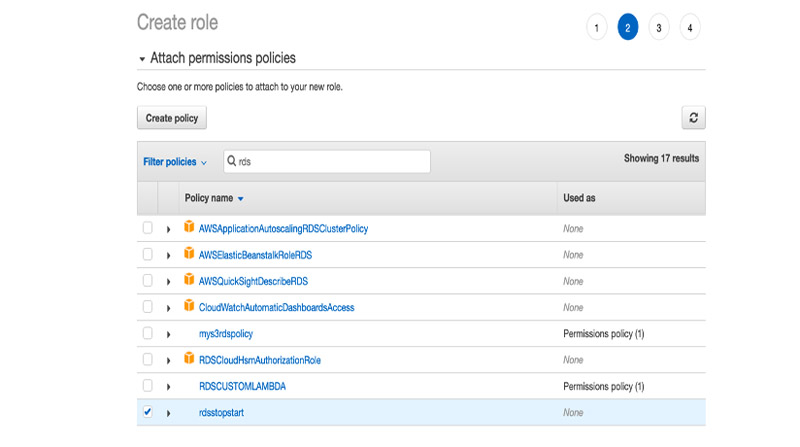Click Permissions policy (1) for RDSCUSTOMLAMBDA

(x=604, y=386)
